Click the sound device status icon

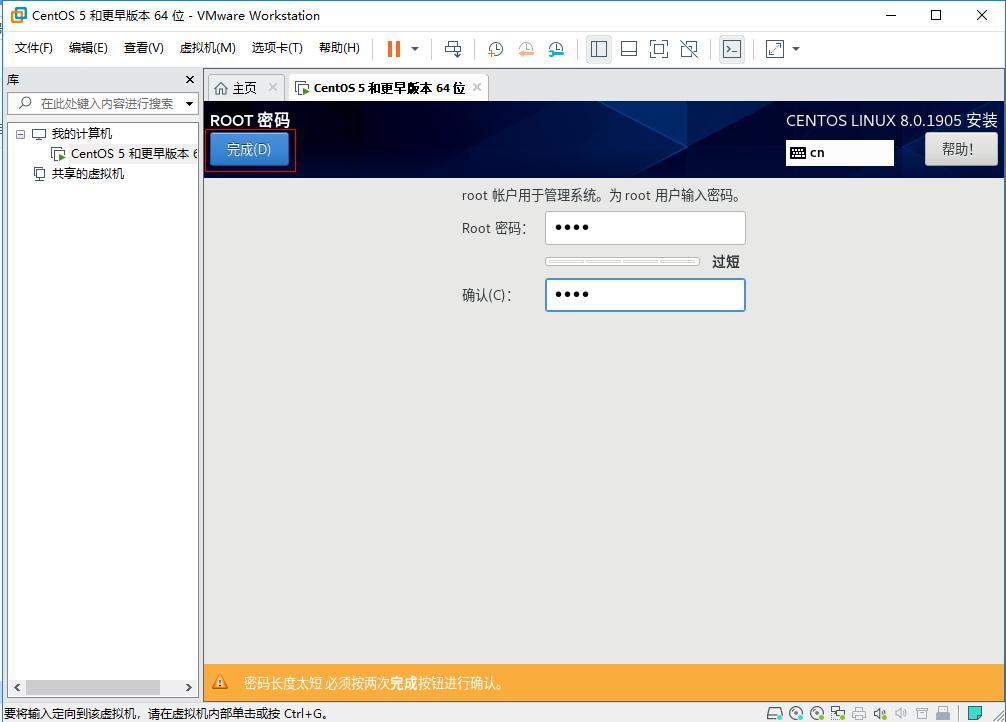(x=880, y=711)
